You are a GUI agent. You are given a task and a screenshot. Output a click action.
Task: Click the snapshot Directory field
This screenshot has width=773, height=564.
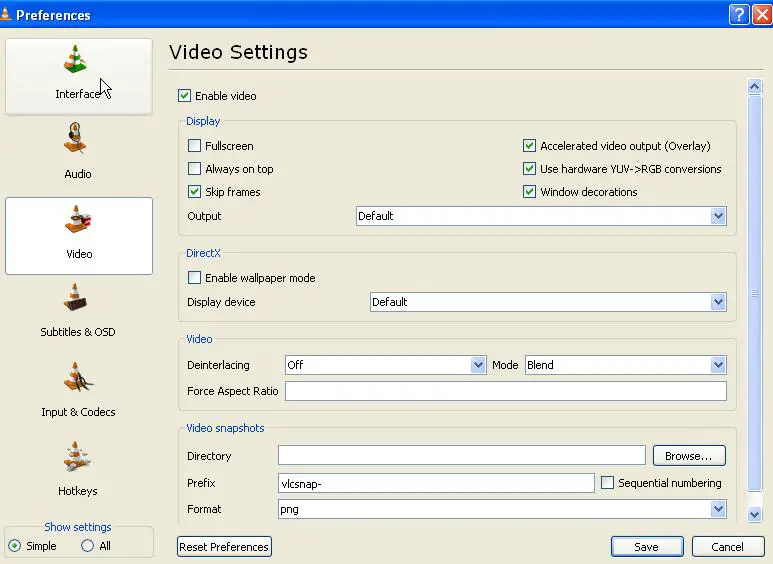click(461, 456)
